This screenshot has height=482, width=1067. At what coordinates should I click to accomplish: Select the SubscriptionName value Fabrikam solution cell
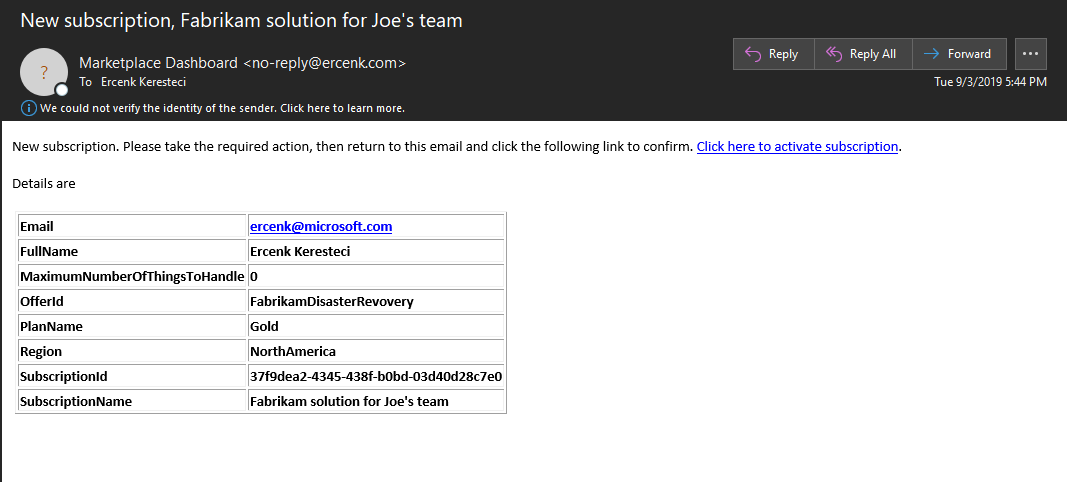(376, 401)
